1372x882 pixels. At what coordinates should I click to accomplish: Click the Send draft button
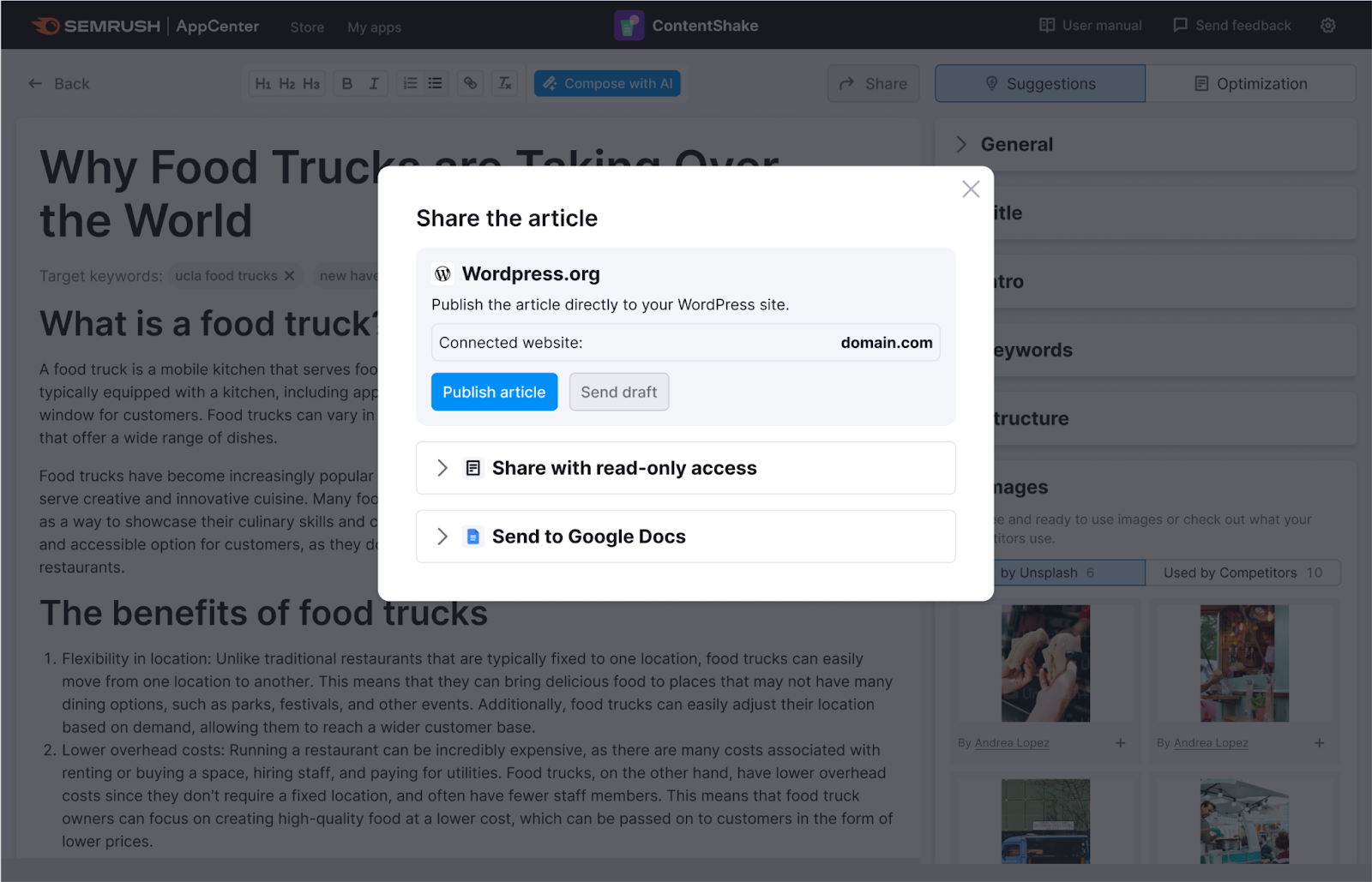[618, 392]
